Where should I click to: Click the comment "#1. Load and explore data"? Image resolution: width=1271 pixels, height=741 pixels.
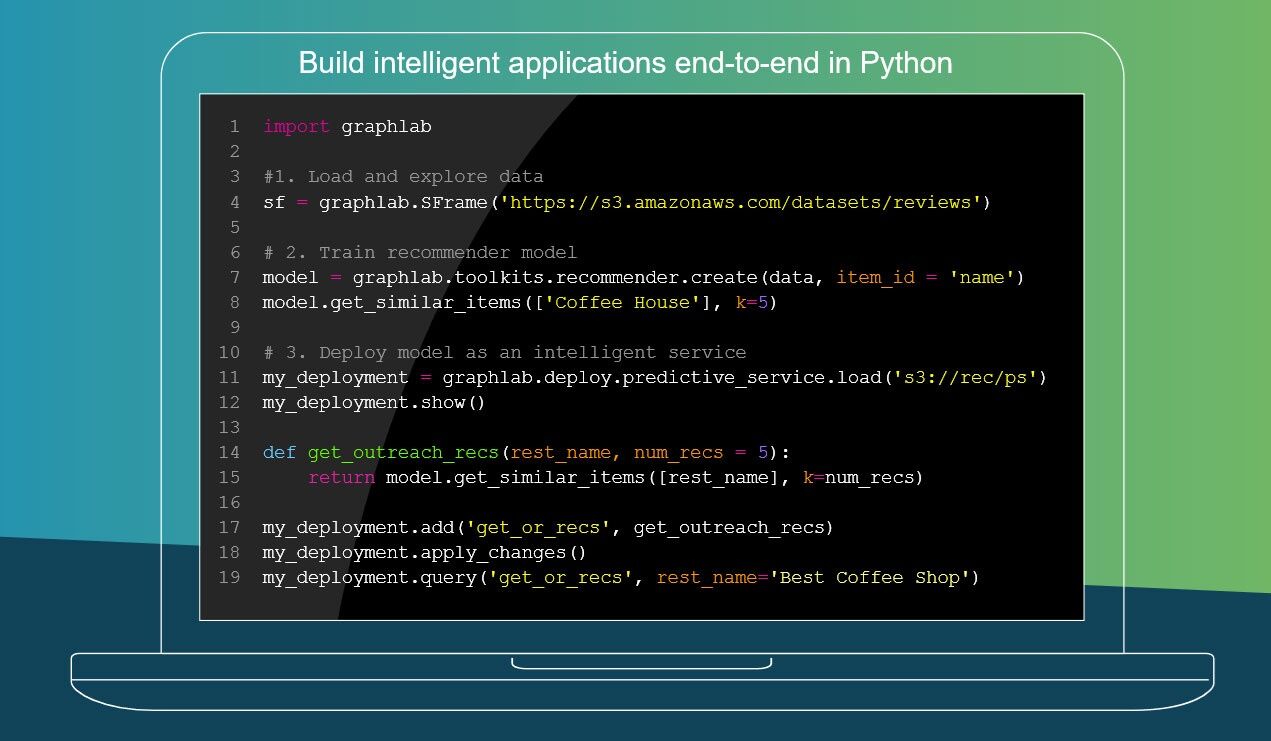pos(403,177)
